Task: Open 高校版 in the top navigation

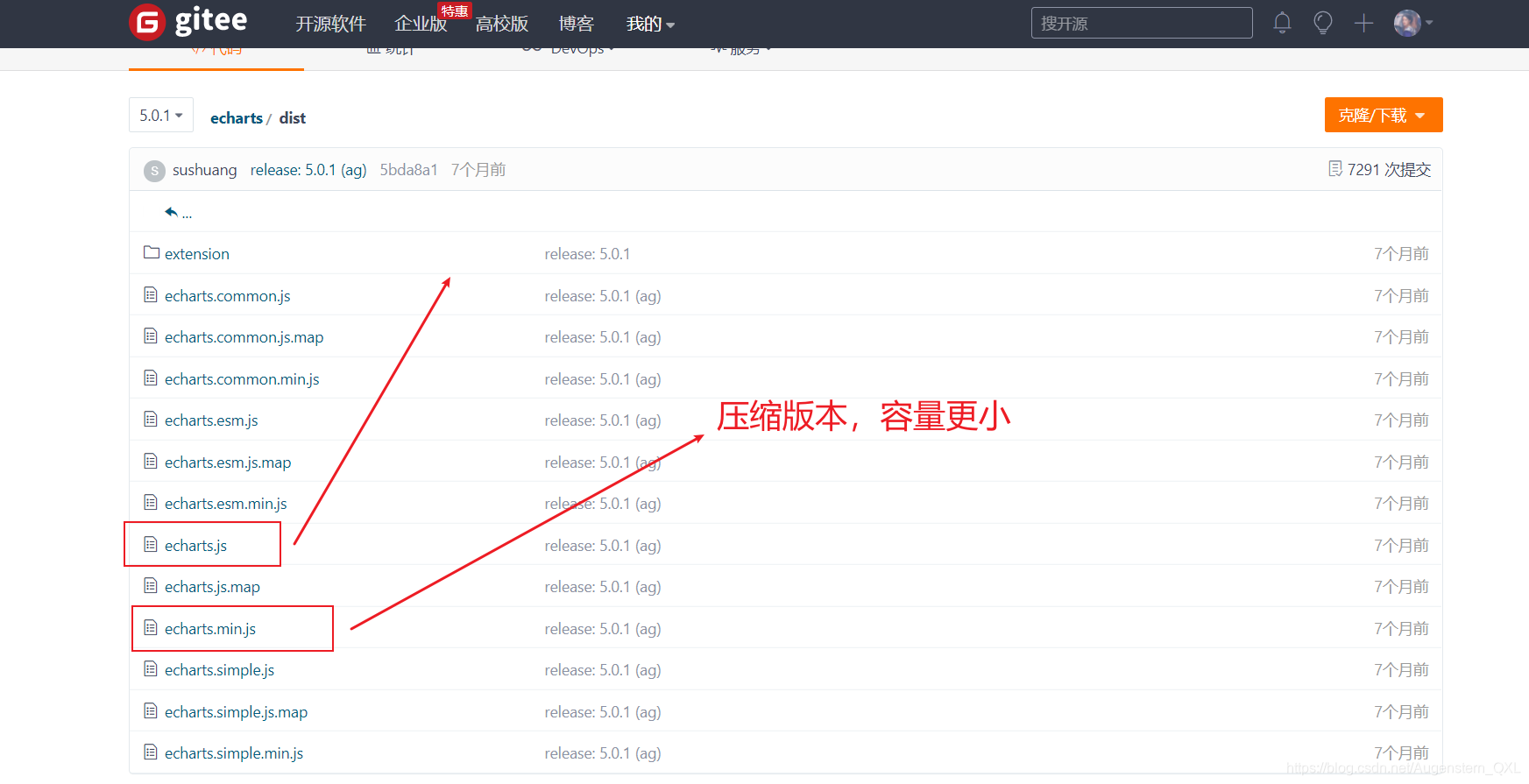Action: click(x=502, y=24)
